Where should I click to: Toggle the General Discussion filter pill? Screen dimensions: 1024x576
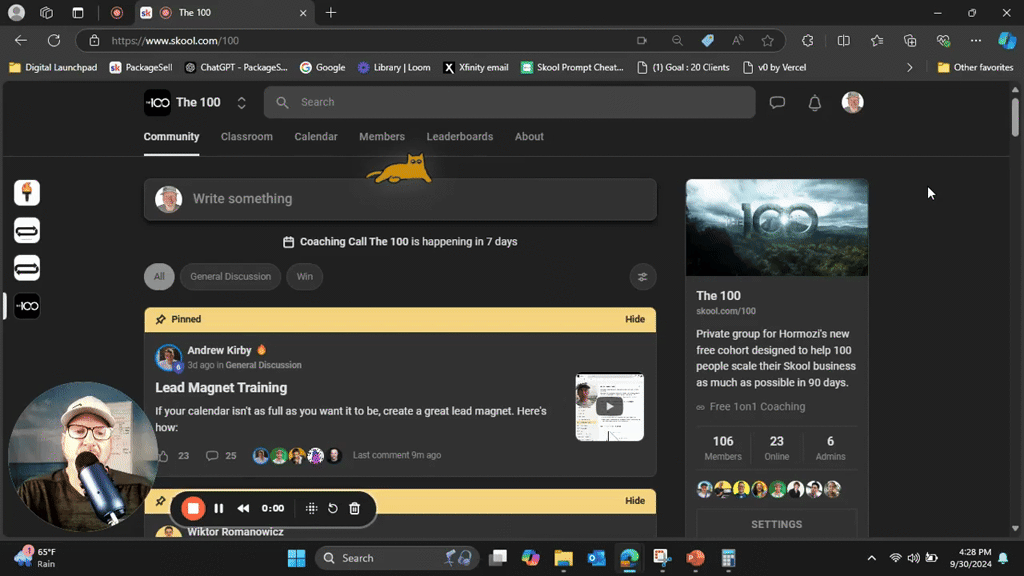click(x=230, y=277)
